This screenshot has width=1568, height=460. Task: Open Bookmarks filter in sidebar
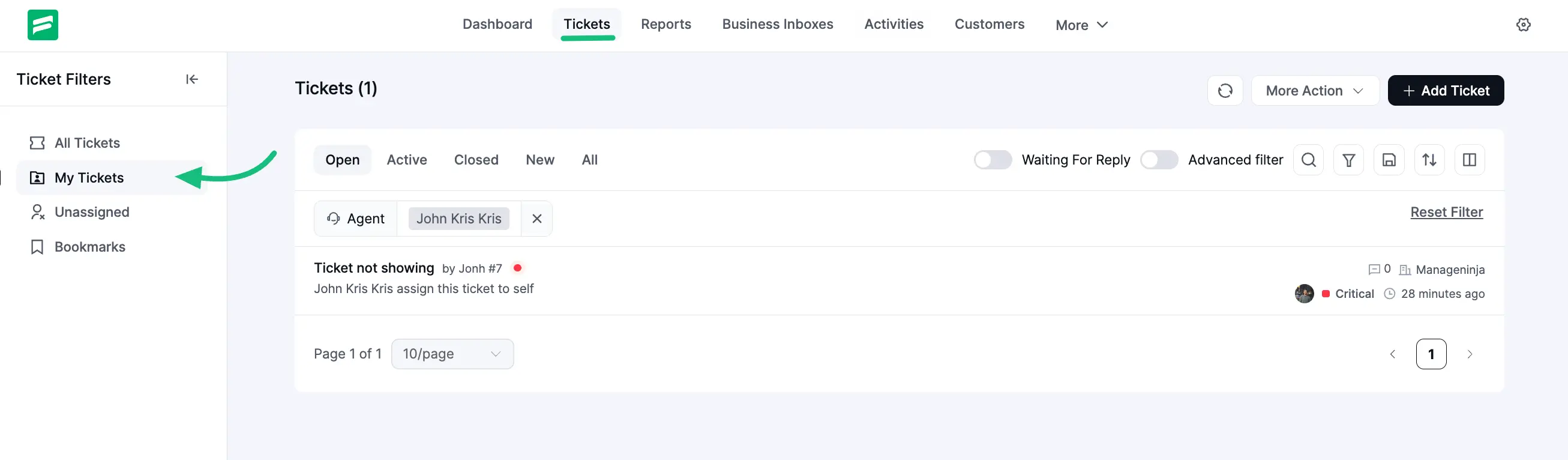click(x=112, y=247)
